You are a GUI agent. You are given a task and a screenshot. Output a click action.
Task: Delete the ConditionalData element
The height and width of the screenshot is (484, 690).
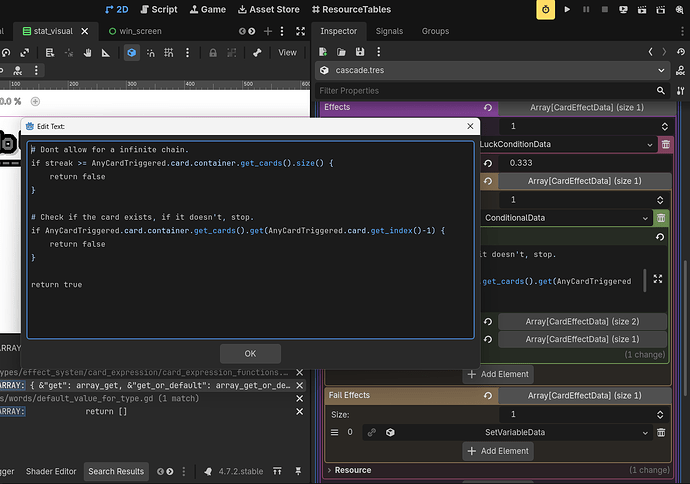(661, 218)
